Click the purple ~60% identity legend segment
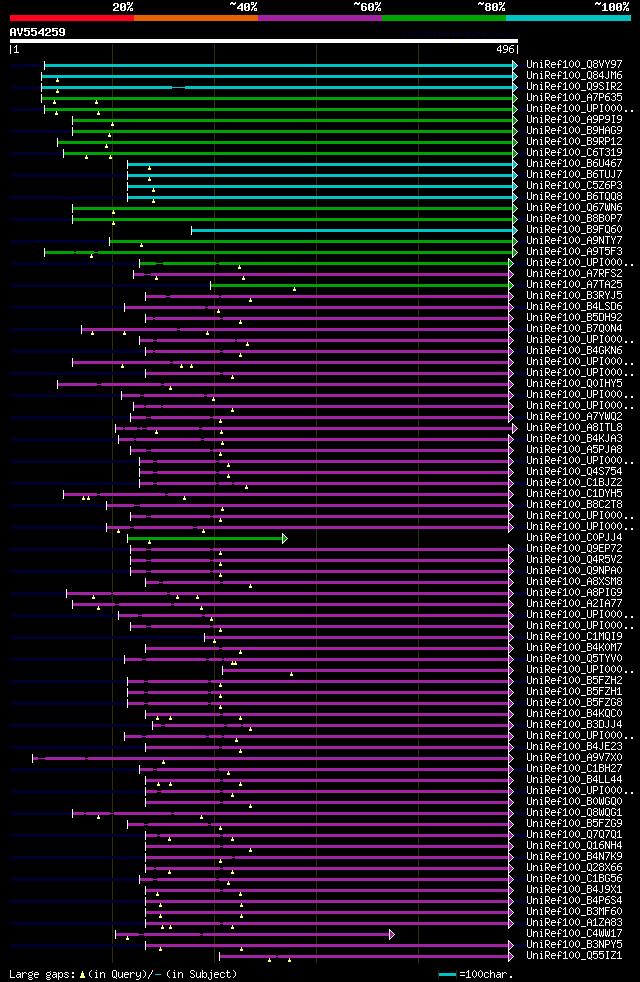 pos(320,18)
